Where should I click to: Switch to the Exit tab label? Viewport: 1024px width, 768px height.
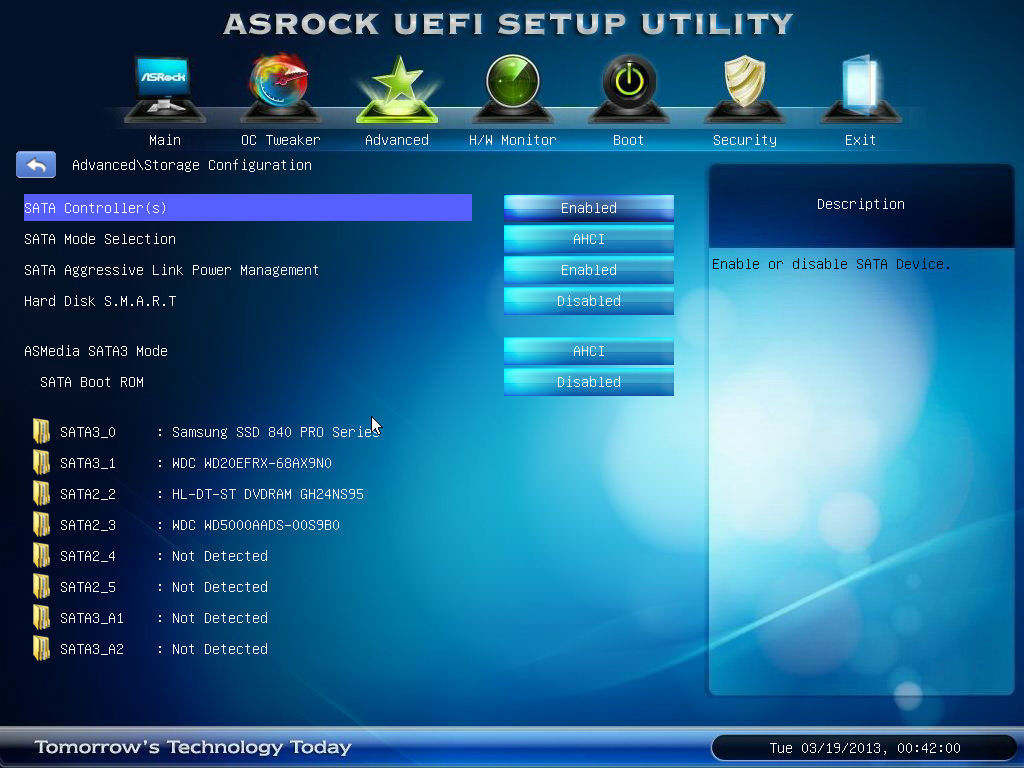pos(860,140)
